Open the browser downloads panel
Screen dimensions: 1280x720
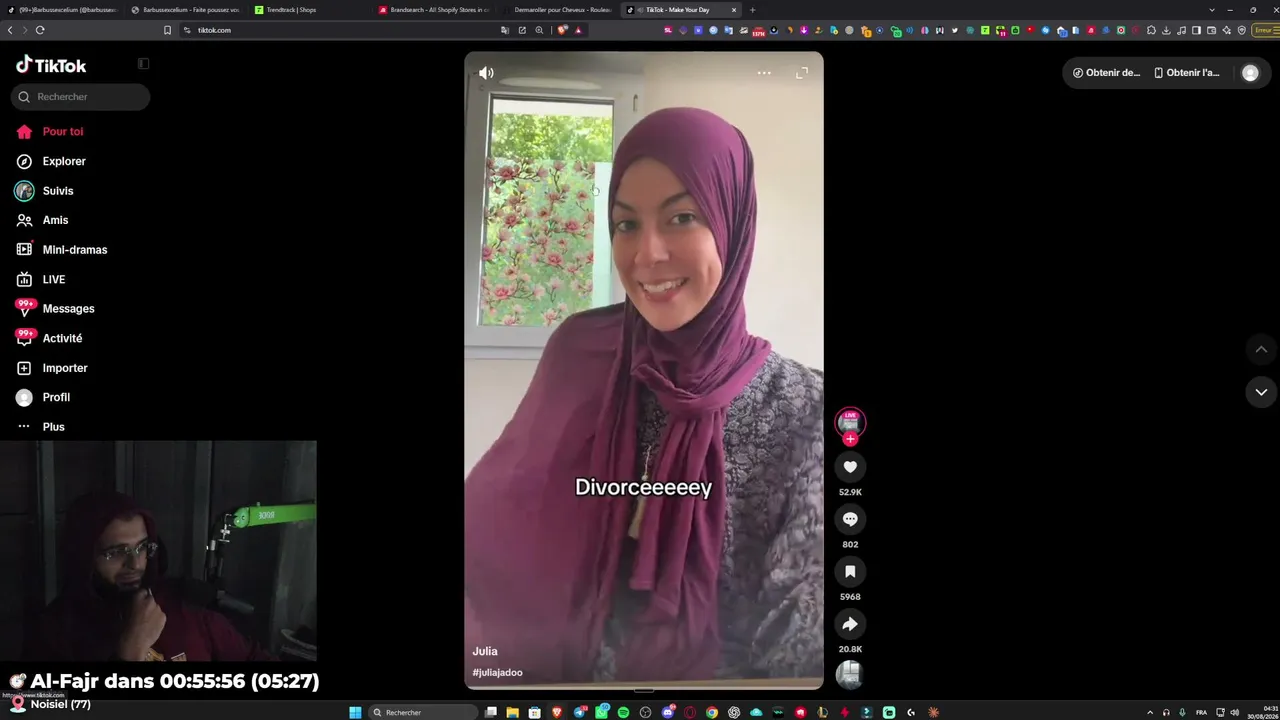(1166, 30)
